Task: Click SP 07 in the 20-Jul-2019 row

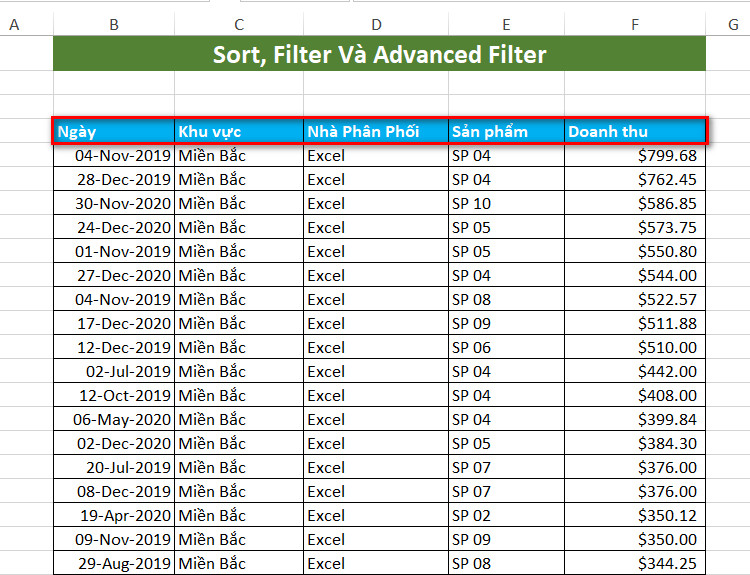Action: pyautogui.click(x=507, y=467)
